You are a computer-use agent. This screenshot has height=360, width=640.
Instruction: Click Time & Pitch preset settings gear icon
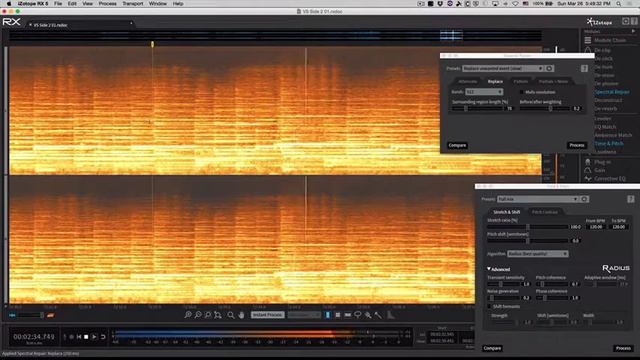[584, 199]
